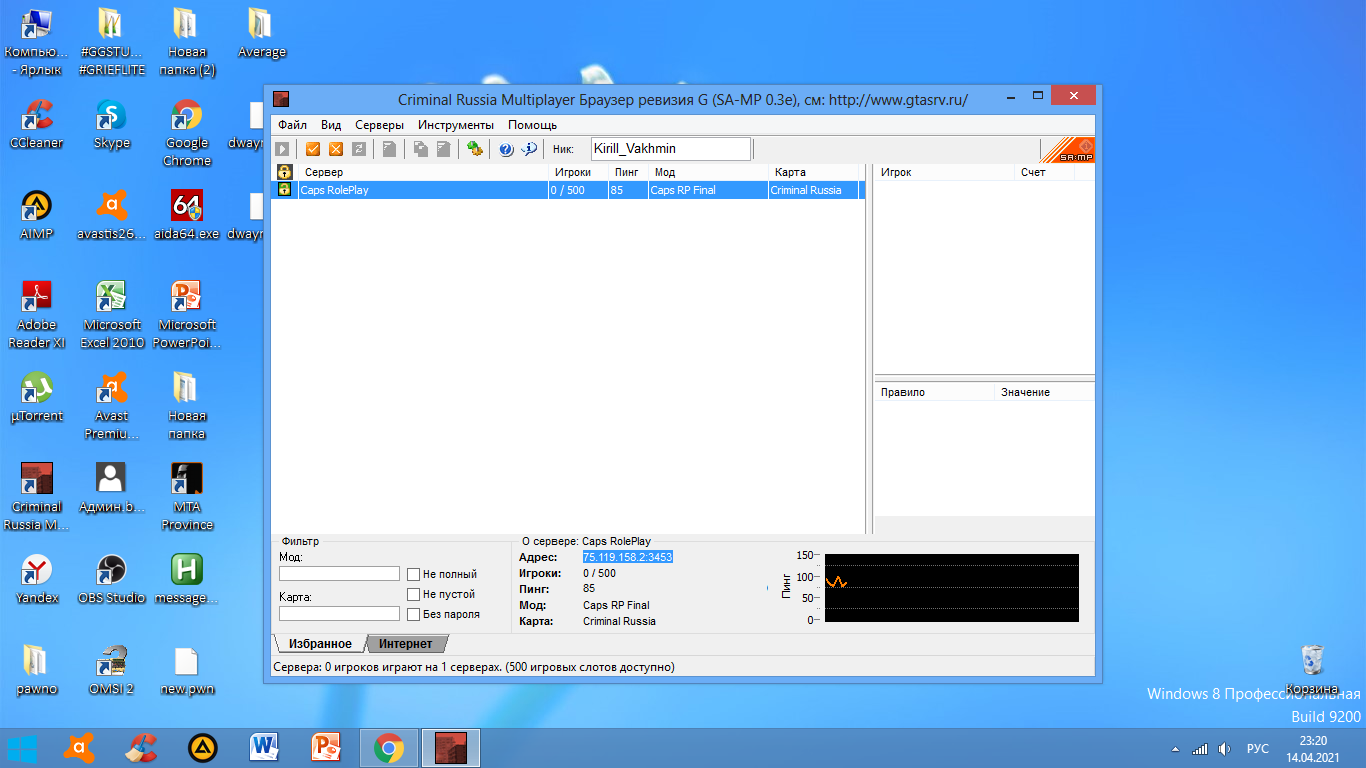
Task: Open Microsoft Word from the taskbar
Action: pos(264,748)
